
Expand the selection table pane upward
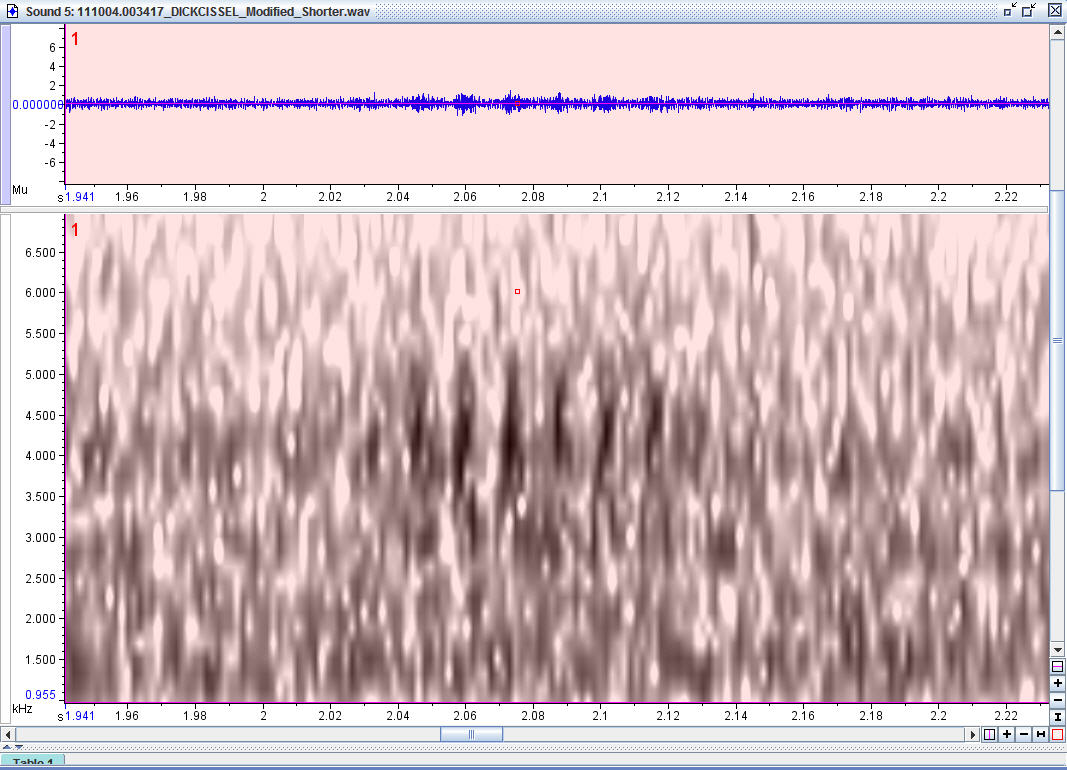pos(6,747)
